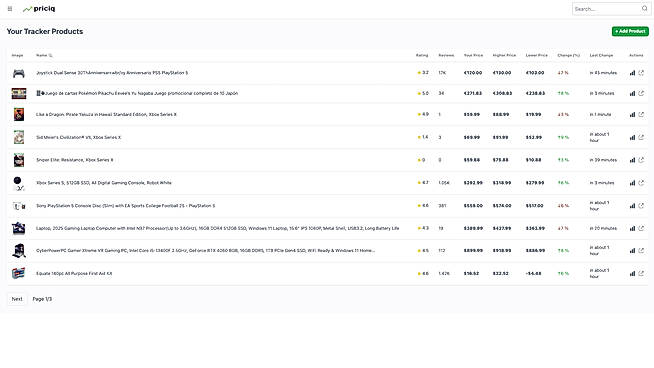The height and width of the screenshot is (368, 654).
Task: Click the Add Product button
Action: pos(630,31)
